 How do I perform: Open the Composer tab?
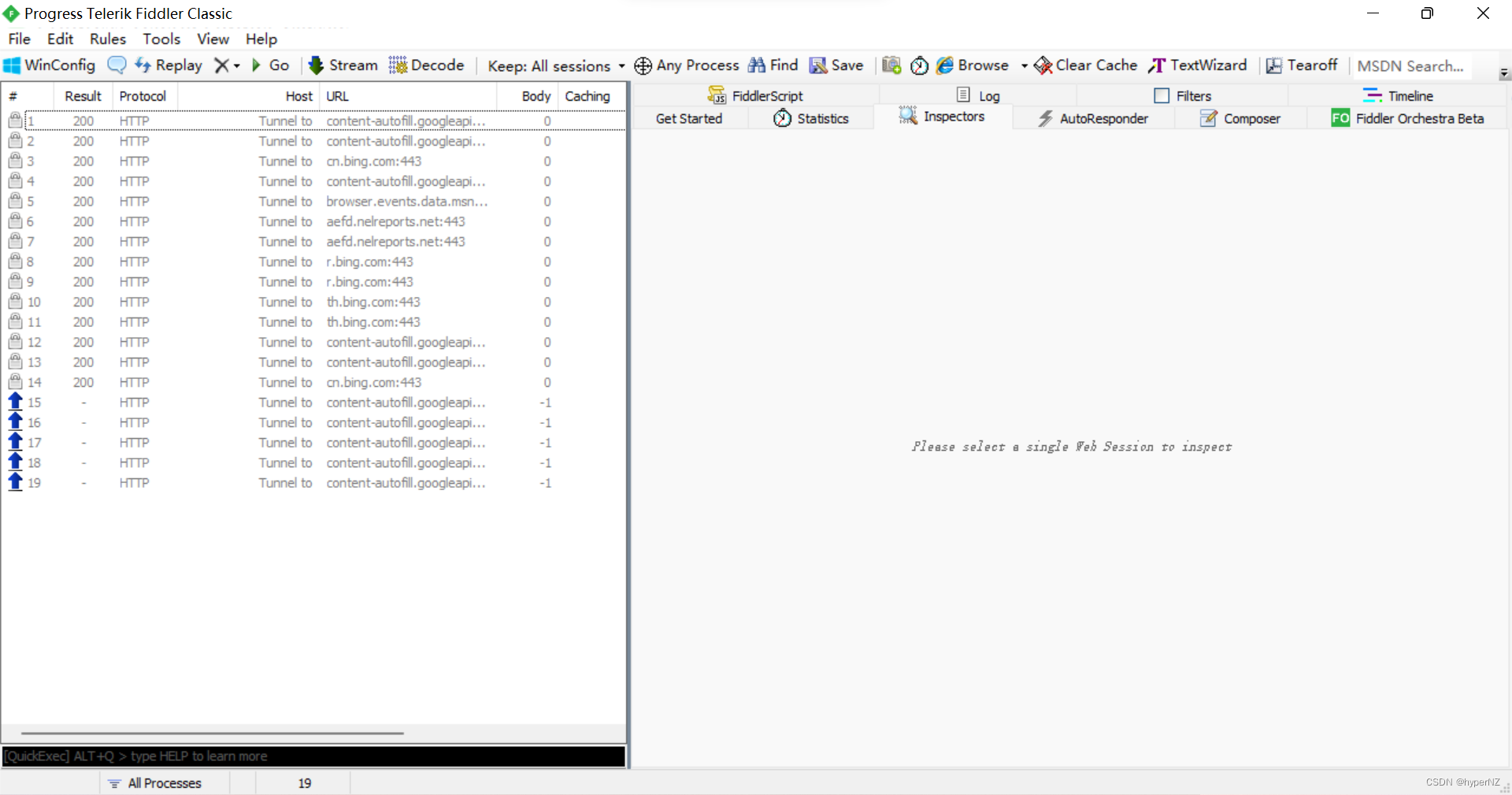tap(1240, 118)
